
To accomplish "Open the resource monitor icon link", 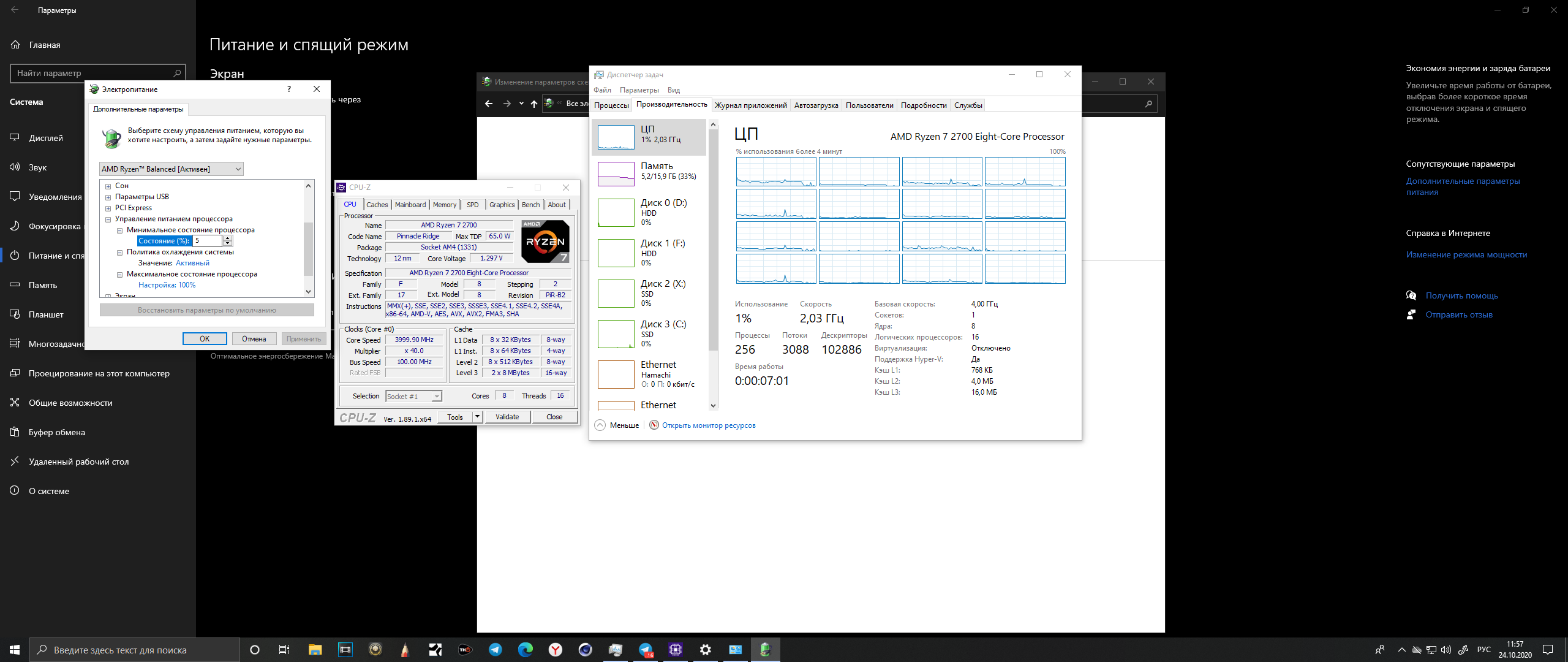I will click(654, 425).
